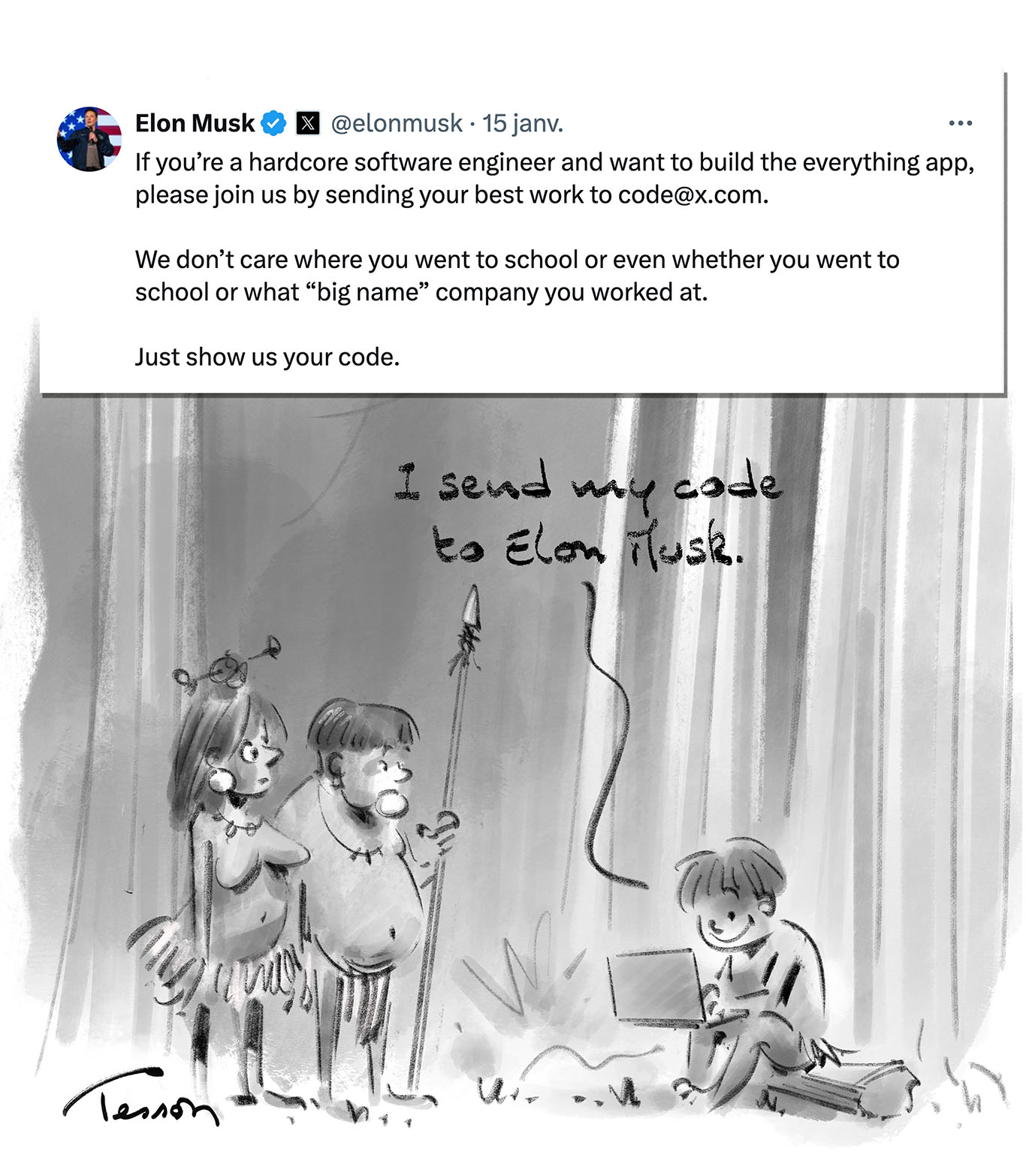Click the "15 janv." post date
Image resolution: width=1035 pixels, height=1176 pixels.
523,123
